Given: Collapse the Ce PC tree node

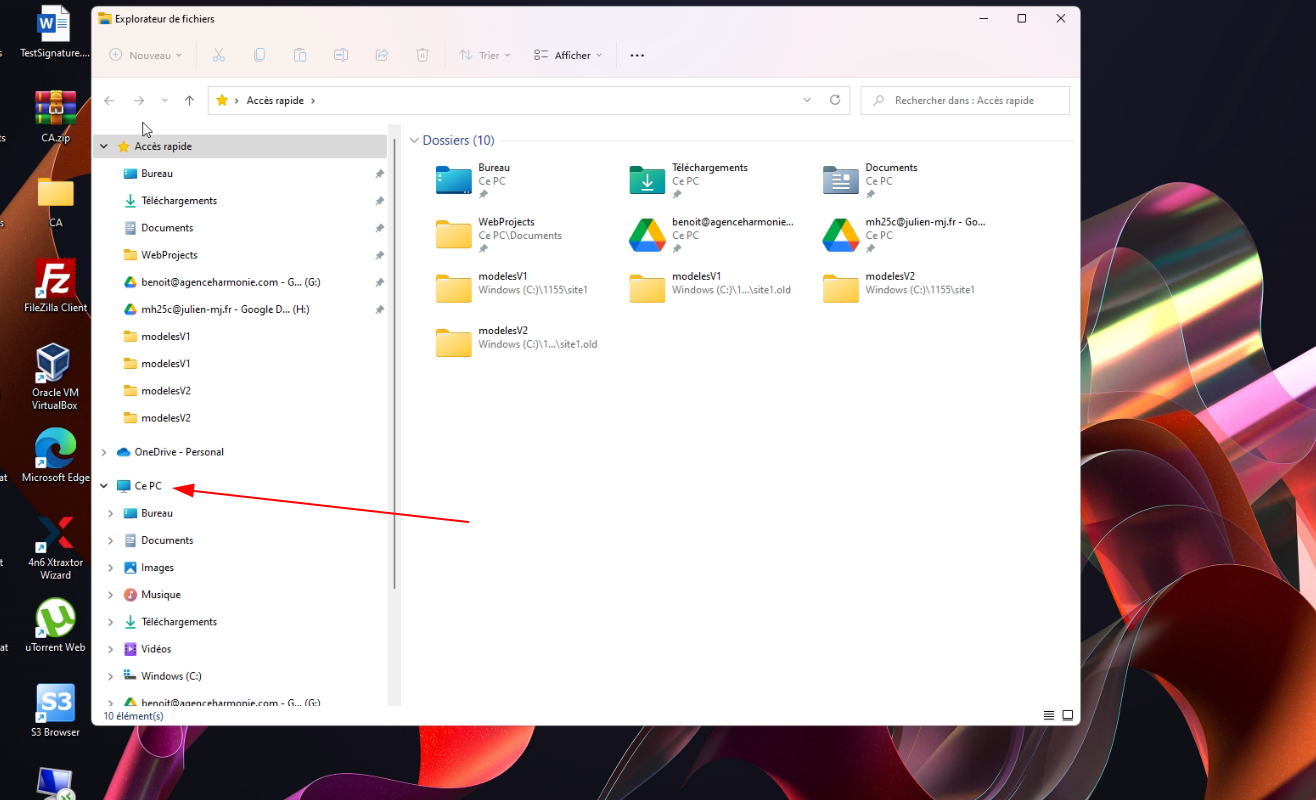Looking at the screenshot, I should pos(104,486).
